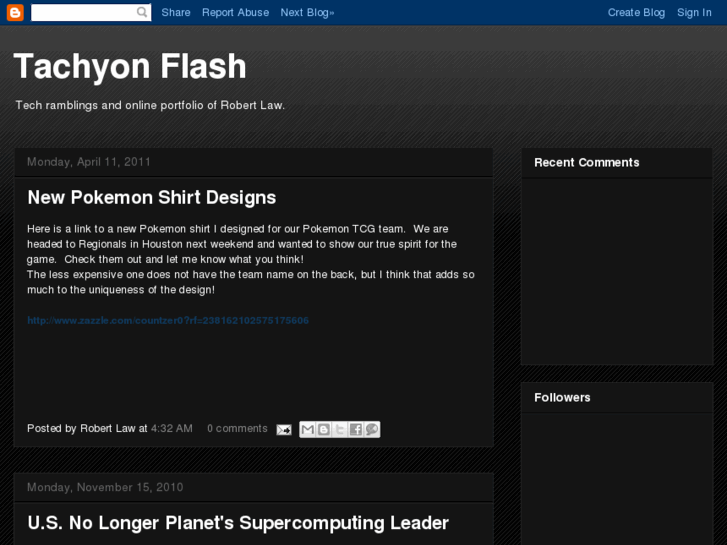Click the blog tagline about Robert Law
Image resolution: width=727 pixels, height=545 pixels.
coord(150,105)
